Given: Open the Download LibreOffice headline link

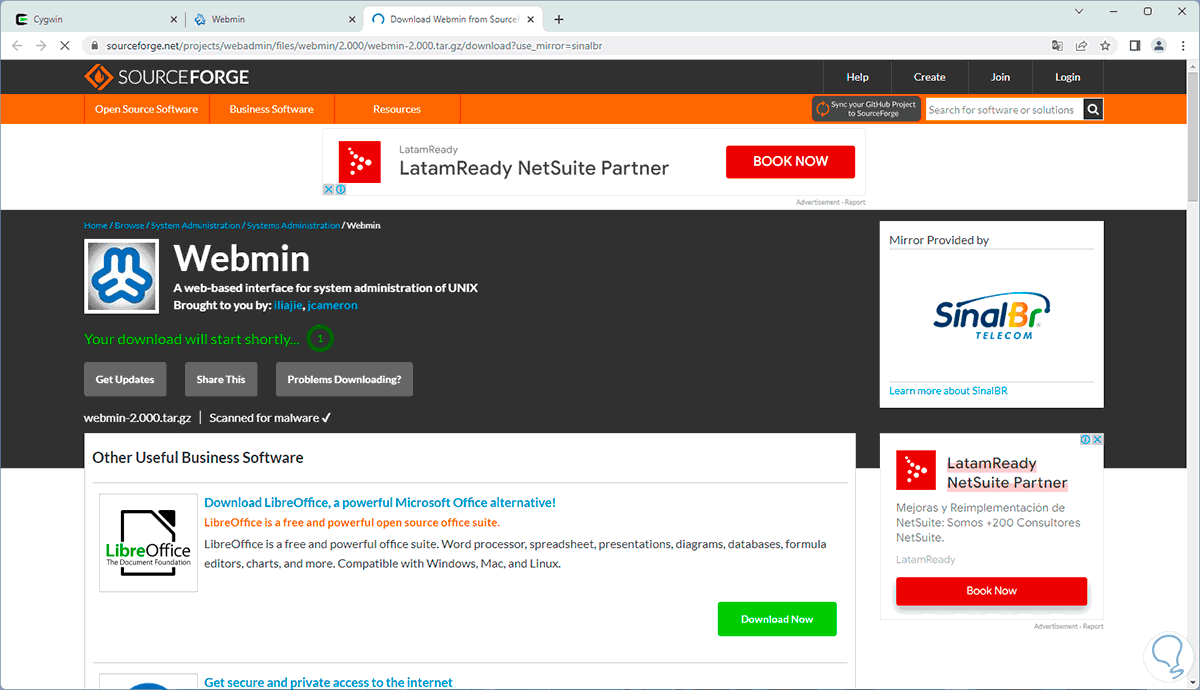Looking at the screenshot, I should [380, 502].
